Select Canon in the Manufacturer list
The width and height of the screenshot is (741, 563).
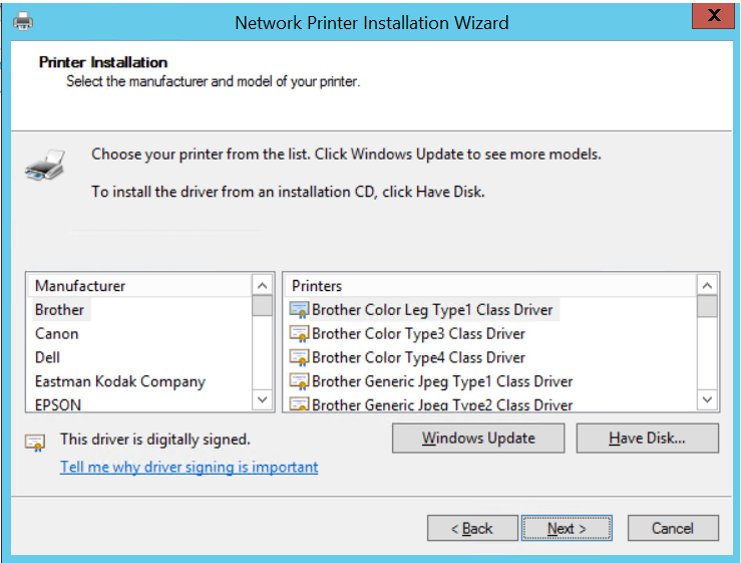pyautogui.click(x=57, y=334)
